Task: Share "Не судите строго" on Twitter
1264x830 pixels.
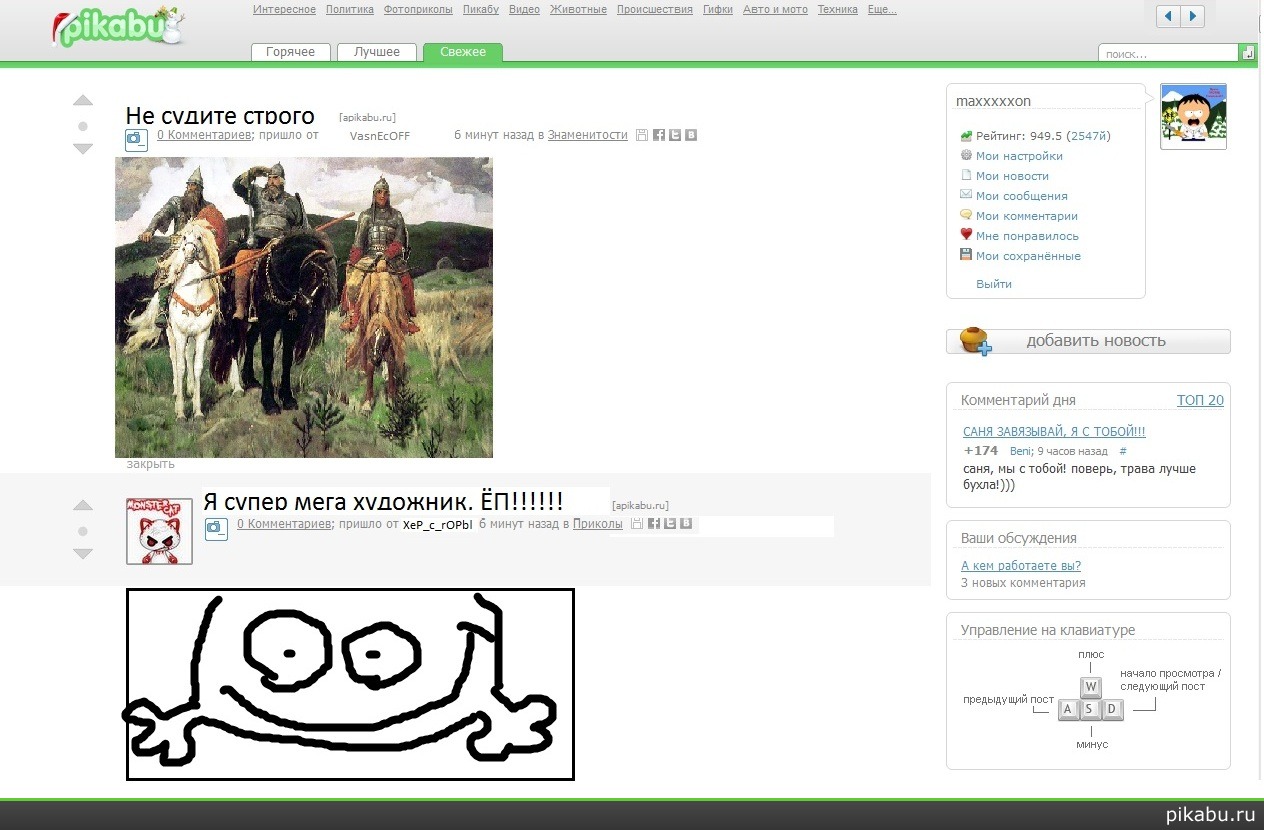Action: click(x=675, y=135)
